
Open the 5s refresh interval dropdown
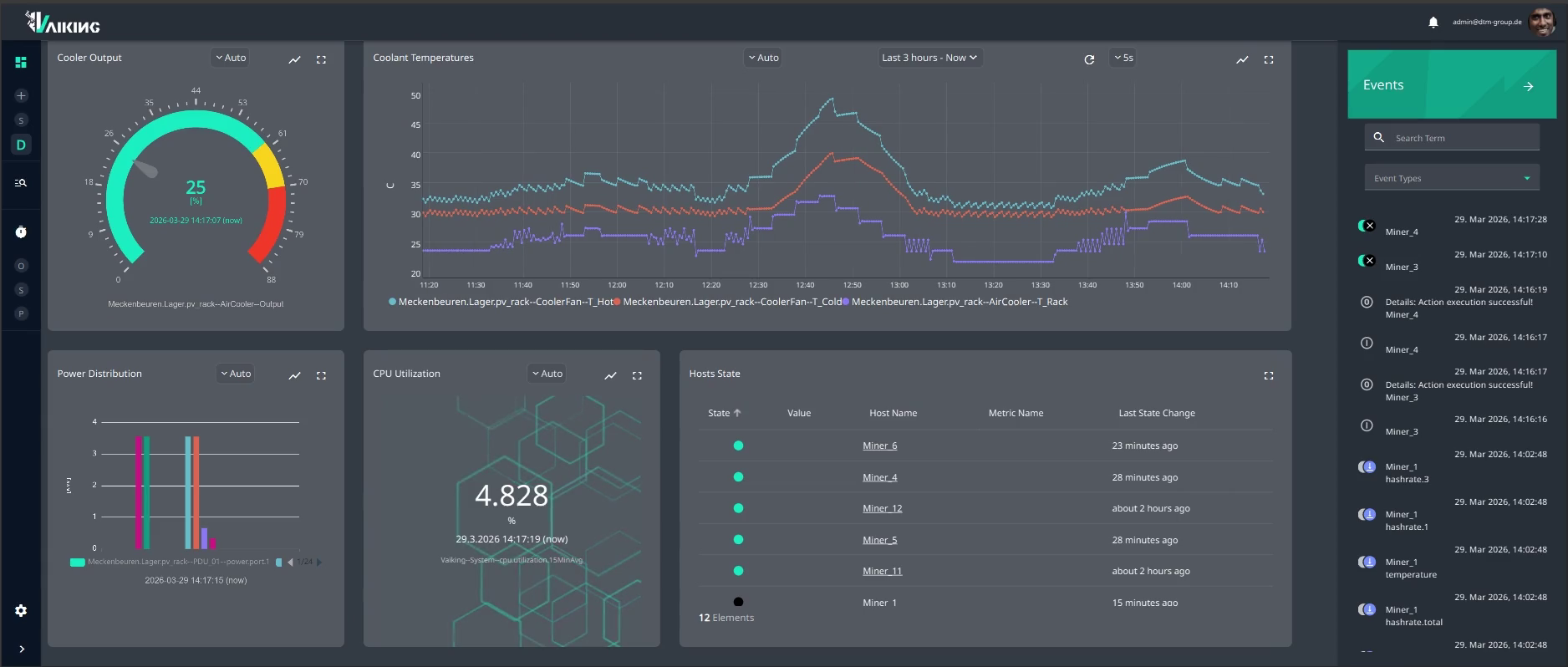click(1123, 58)
